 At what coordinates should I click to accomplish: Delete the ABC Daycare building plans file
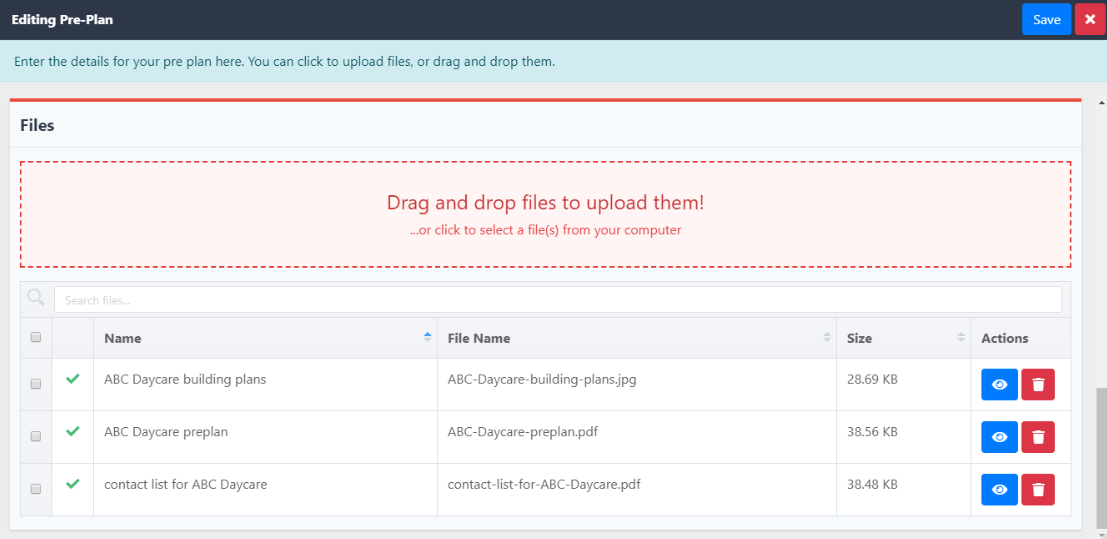[1038, 385]
